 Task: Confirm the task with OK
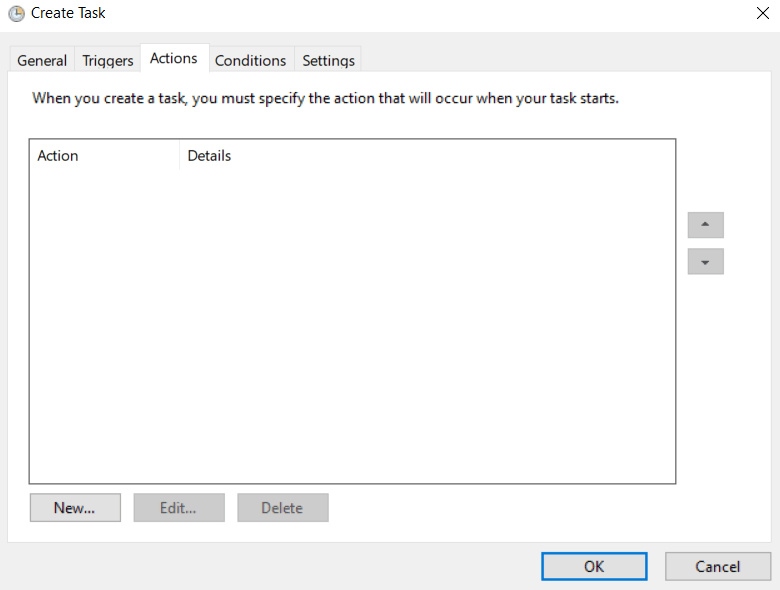pyautogui.click(x=594, y=566)
